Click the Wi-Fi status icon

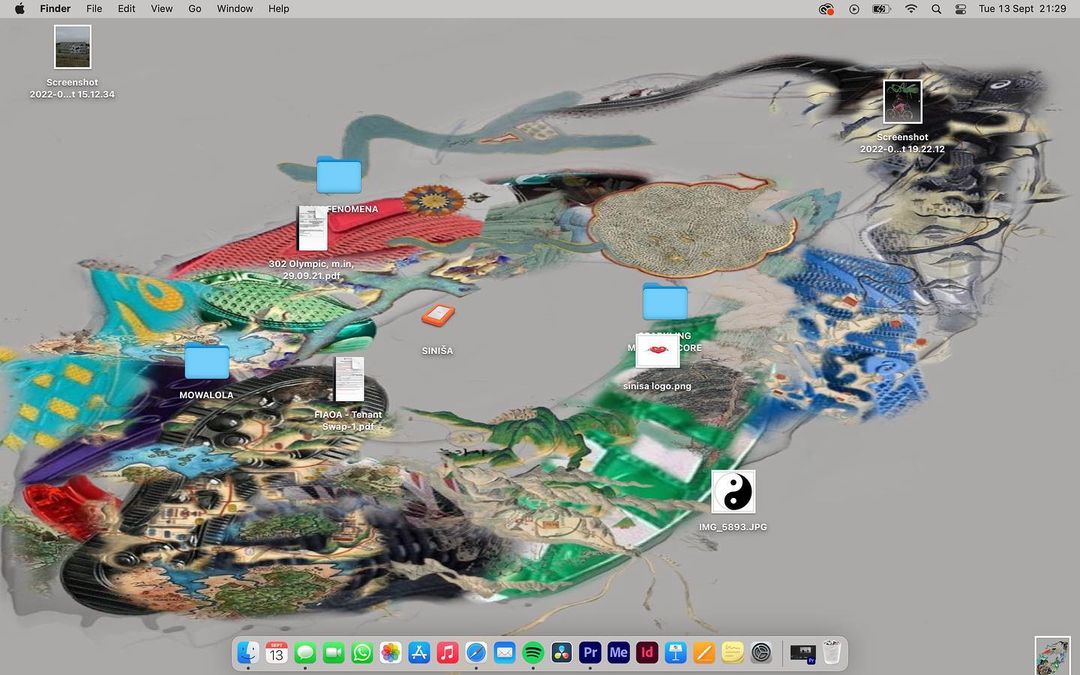click(911, 9)
